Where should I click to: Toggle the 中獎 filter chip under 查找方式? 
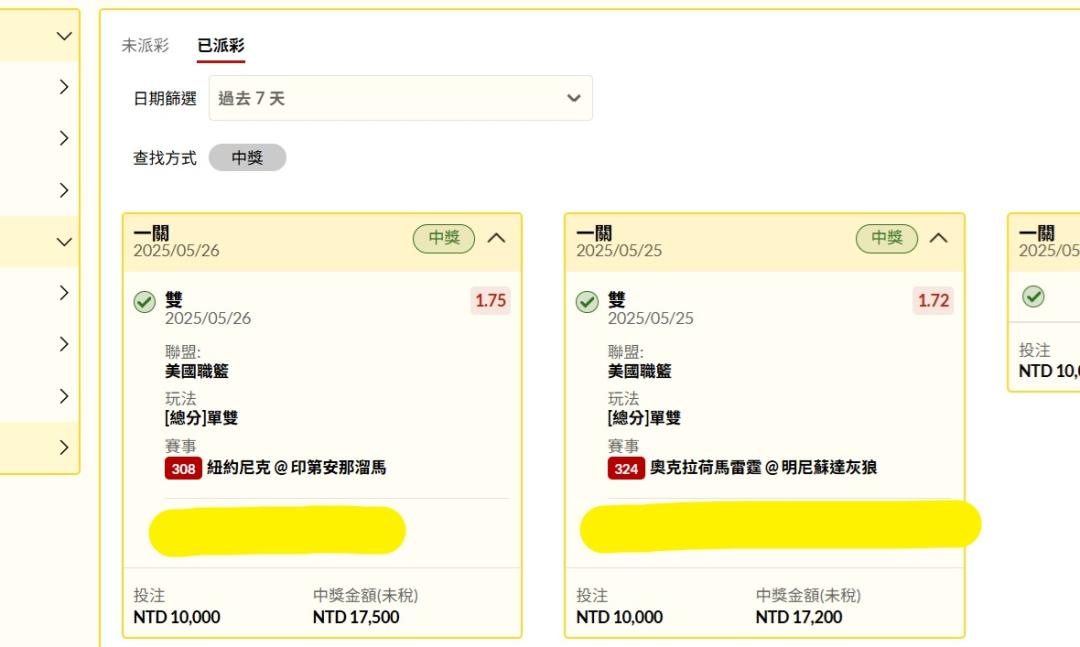click(x=247, y=158)
